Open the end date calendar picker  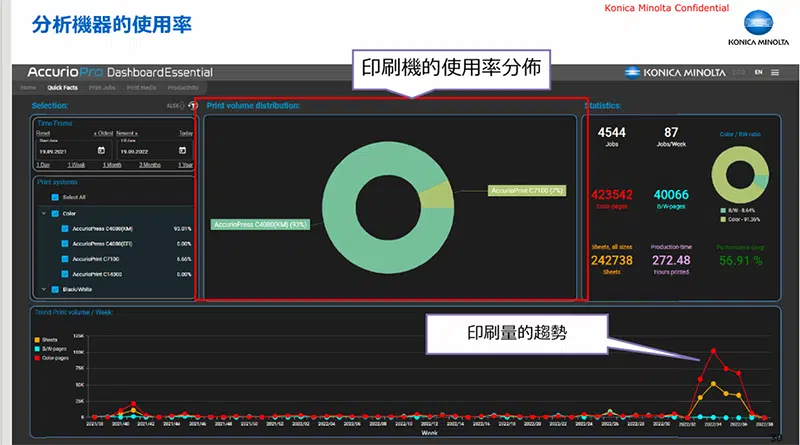[x=182, y=151]
